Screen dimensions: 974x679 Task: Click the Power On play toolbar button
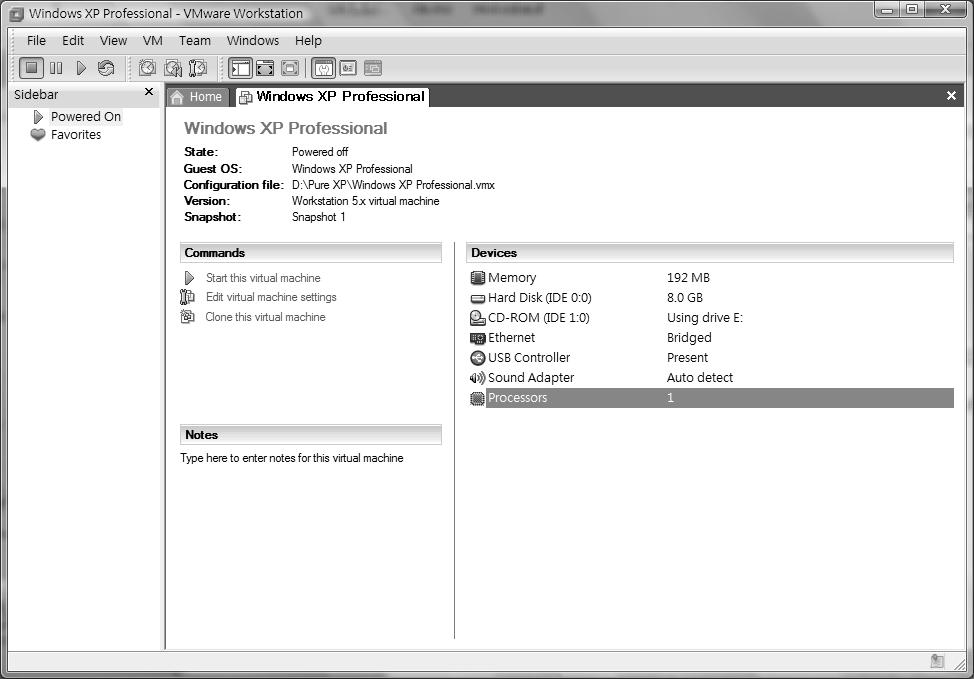pos(81,68)
